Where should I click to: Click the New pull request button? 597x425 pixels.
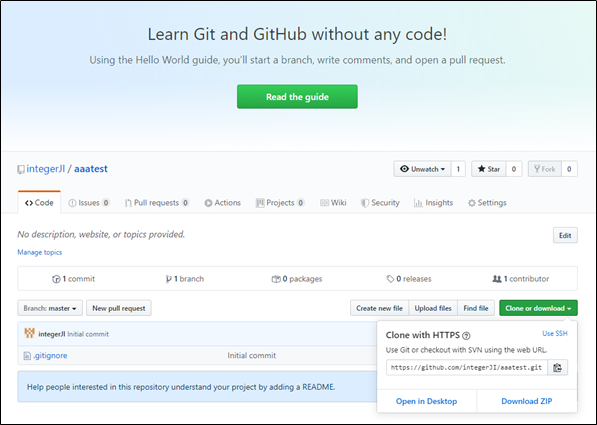119,308
